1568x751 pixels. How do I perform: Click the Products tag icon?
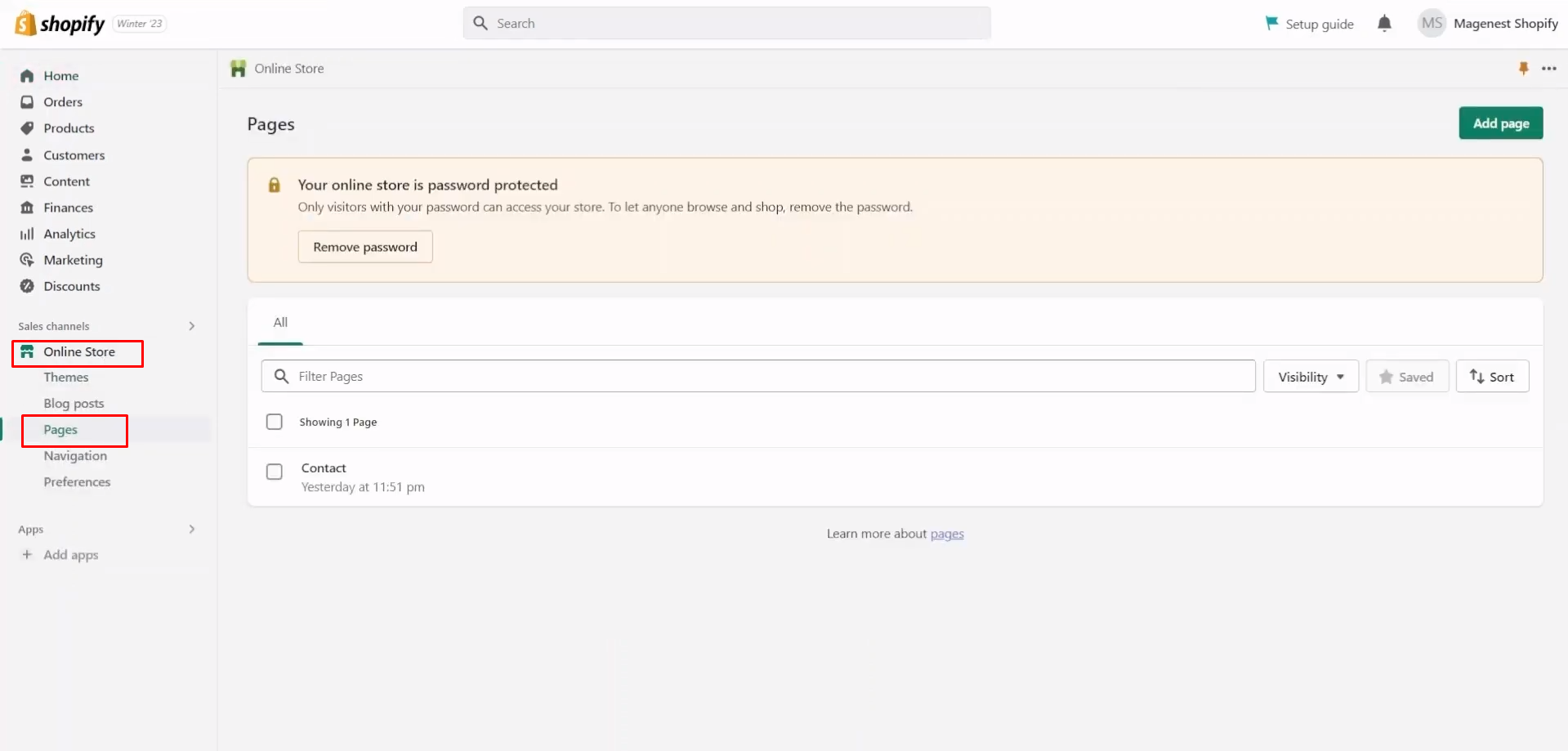(27, 128)
